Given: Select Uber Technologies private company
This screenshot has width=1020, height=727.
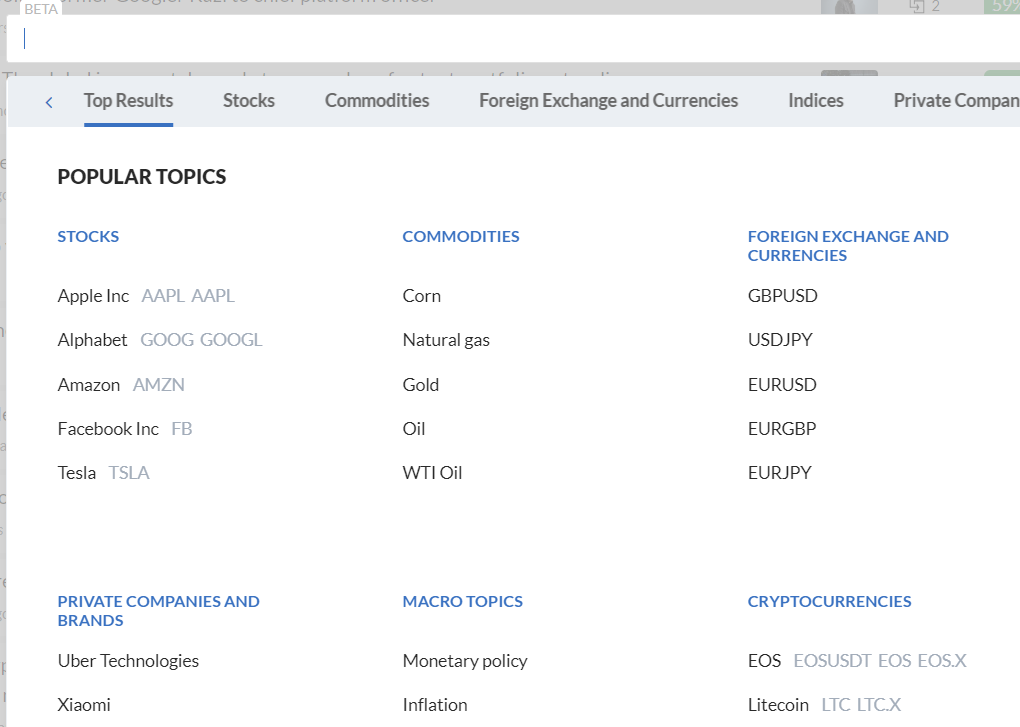Looking at the screenshot, I should pyautogui.click(x=128, y=661).
